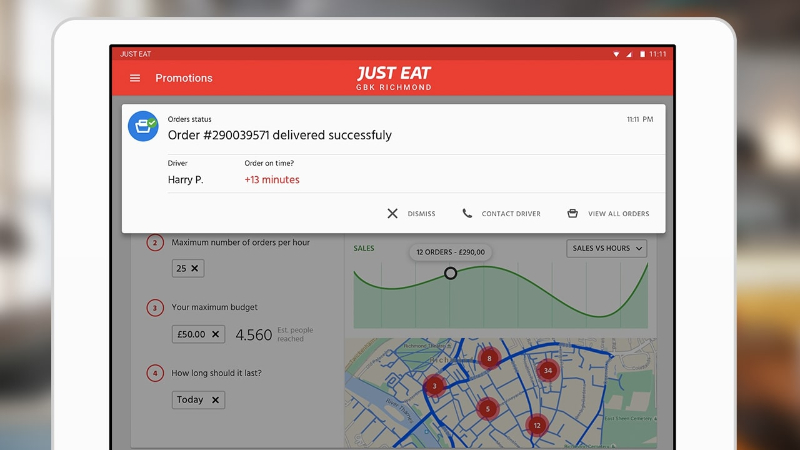Clear the £50.00 budget value
This screenshot has width=800, height=450.
point(215,334)
